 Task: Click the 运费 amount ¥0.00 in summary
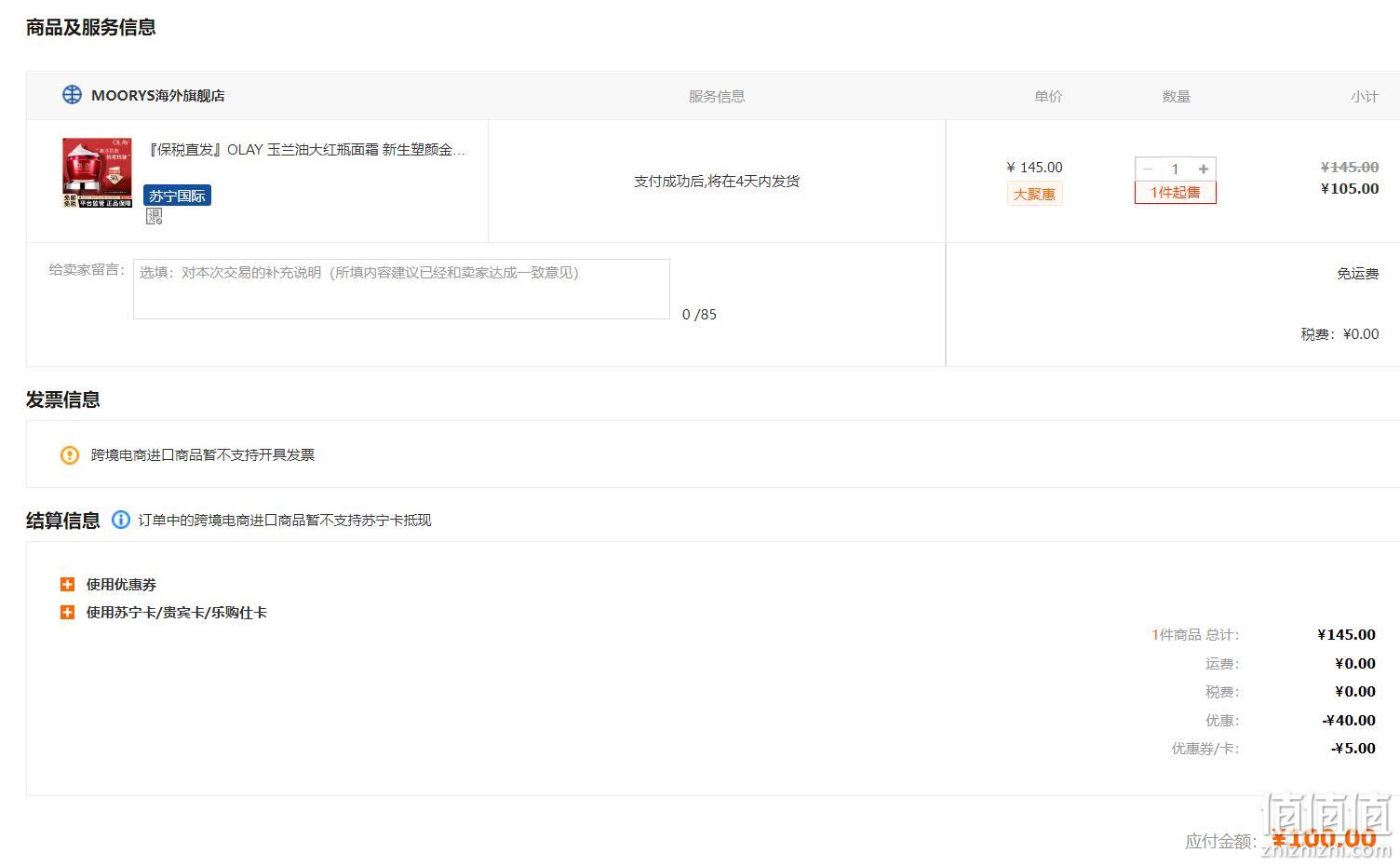(1355, 663)
